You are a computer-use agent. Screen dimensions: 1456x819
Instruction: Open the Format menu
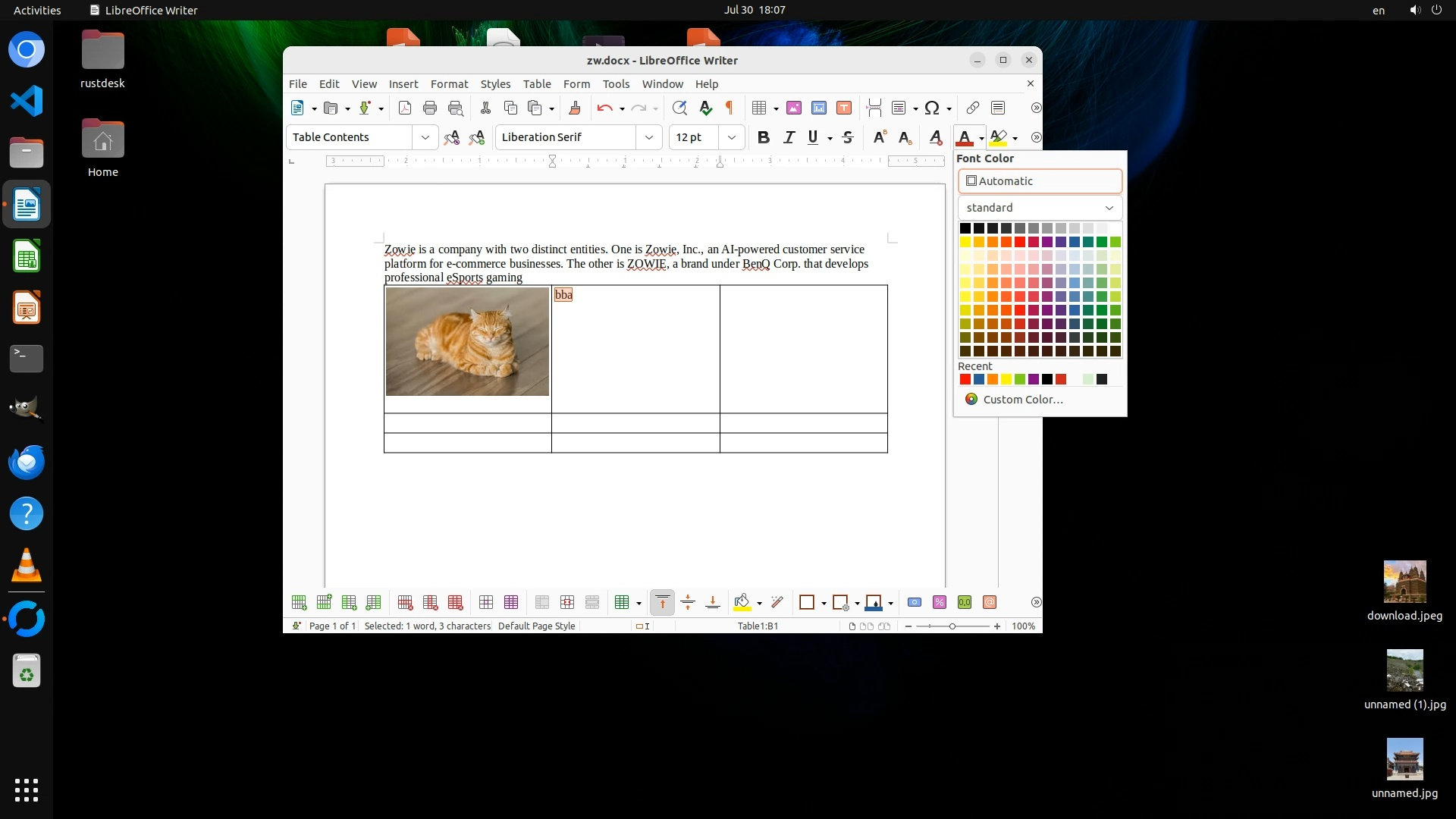(449, 84)
